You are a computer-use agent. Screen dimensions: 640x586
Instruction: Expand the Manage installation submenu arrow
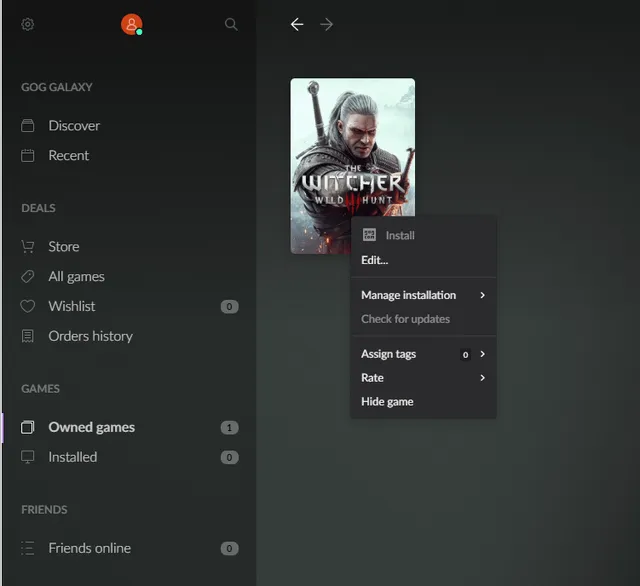tap(482, 295)
